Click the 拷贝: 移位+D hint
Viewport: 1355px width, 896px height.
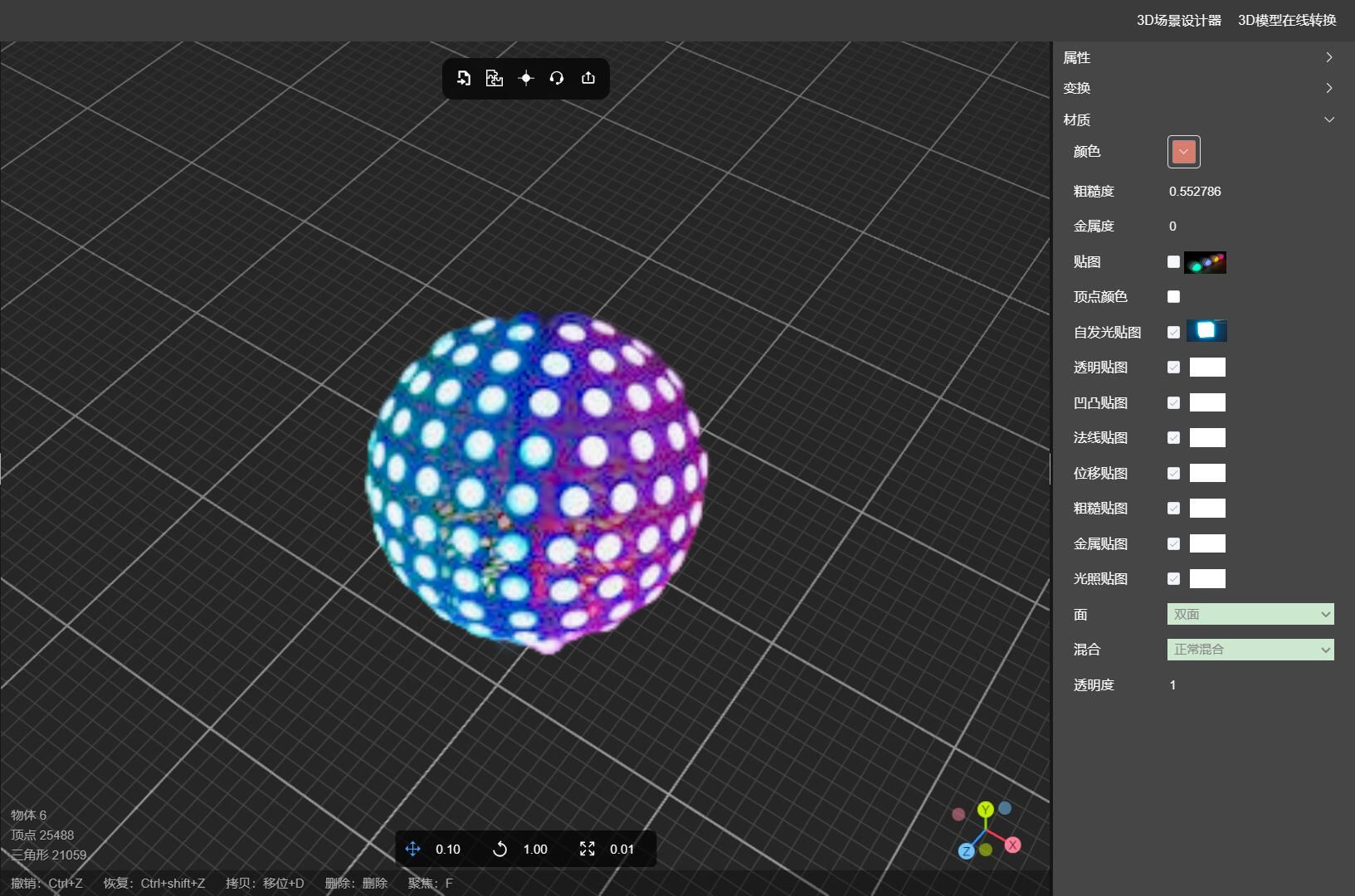(265, 883)
